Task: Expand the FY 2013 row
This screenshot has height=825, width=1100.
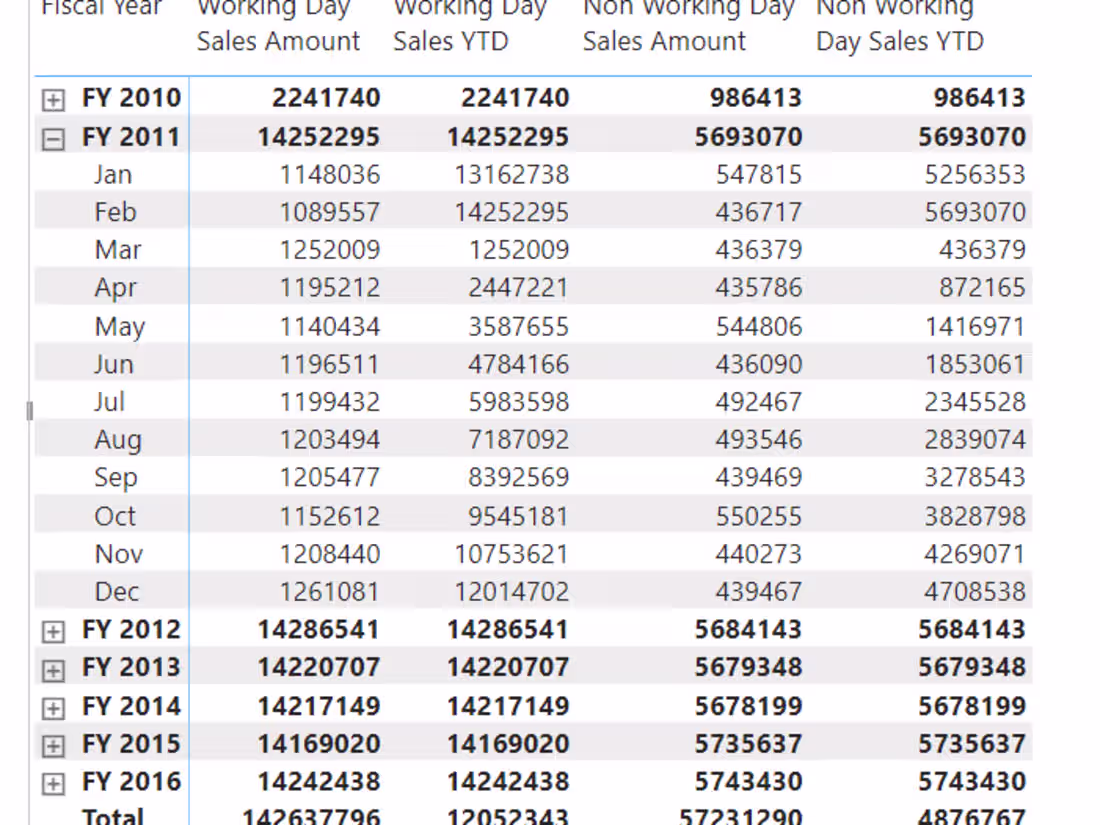Action: click(x=53, y=667)
